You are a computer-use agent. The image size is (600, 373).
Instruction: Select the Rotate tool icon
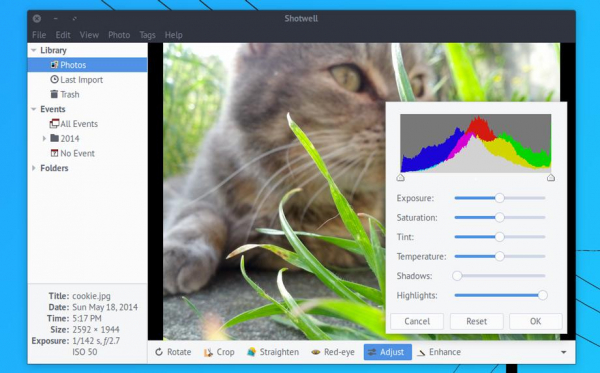click(159, 352)
